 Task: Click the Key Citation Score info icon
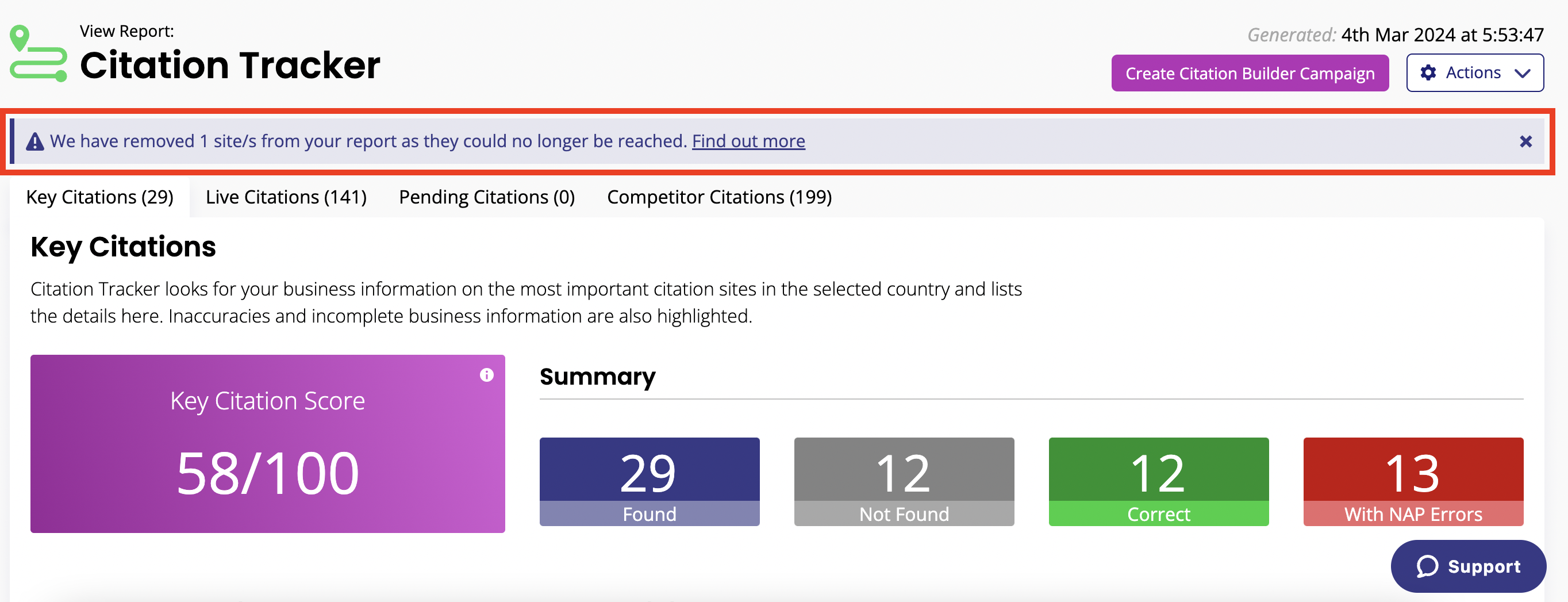(486, 375)
